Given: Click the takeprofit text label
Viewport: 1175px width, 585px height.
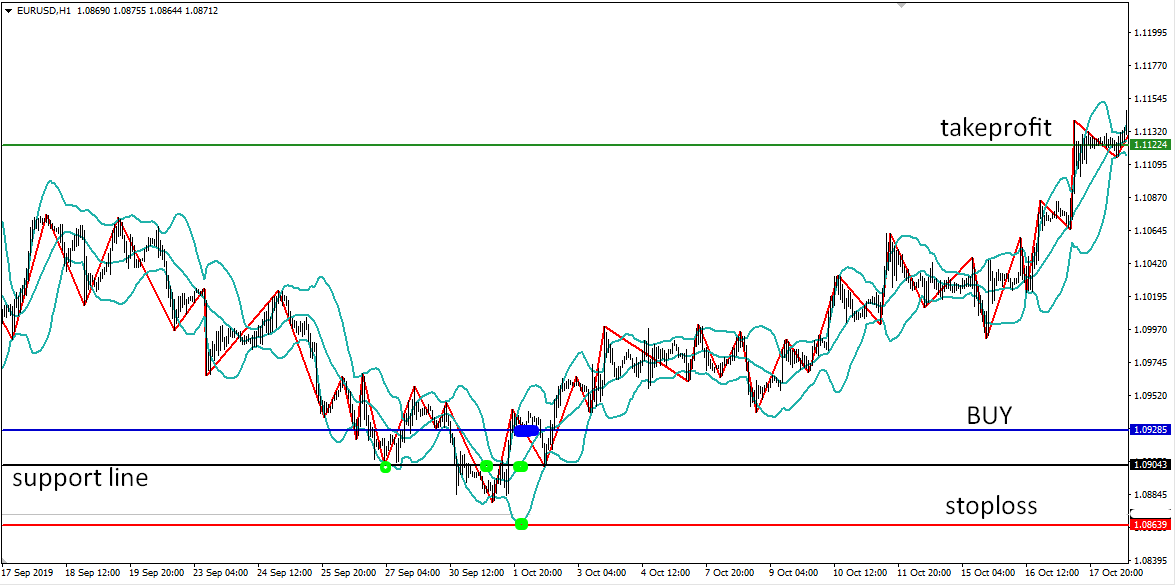Looking at the screenshot, I should 994,128.
